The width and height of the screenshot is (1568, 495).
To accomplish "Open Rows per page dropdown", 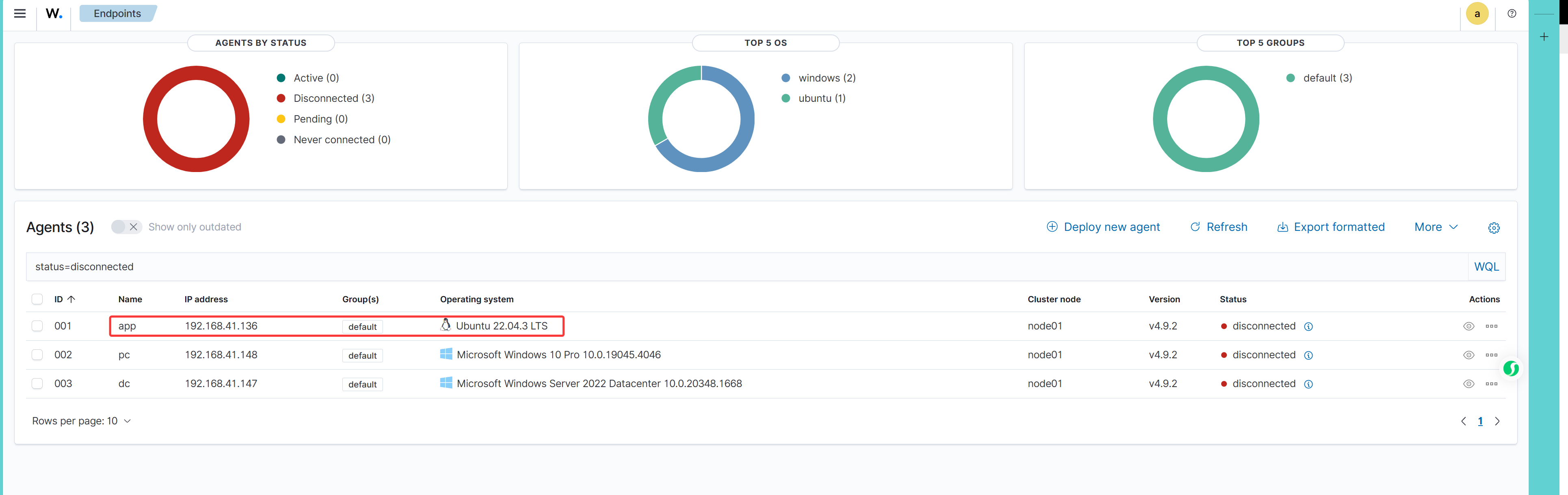I will click(x=81, y=421).
